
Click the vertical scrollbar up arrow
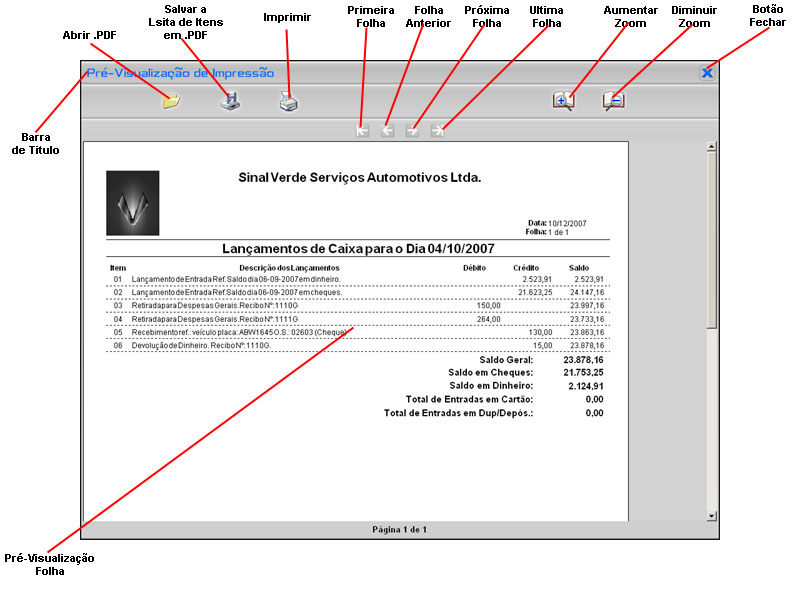pos(712,147)
